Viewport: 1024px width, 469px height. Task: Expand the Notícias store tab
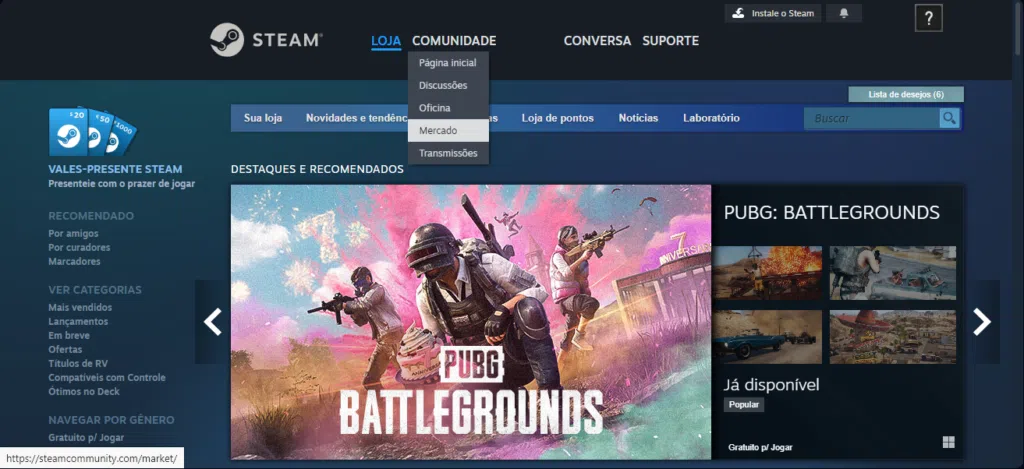coord(638,118)
